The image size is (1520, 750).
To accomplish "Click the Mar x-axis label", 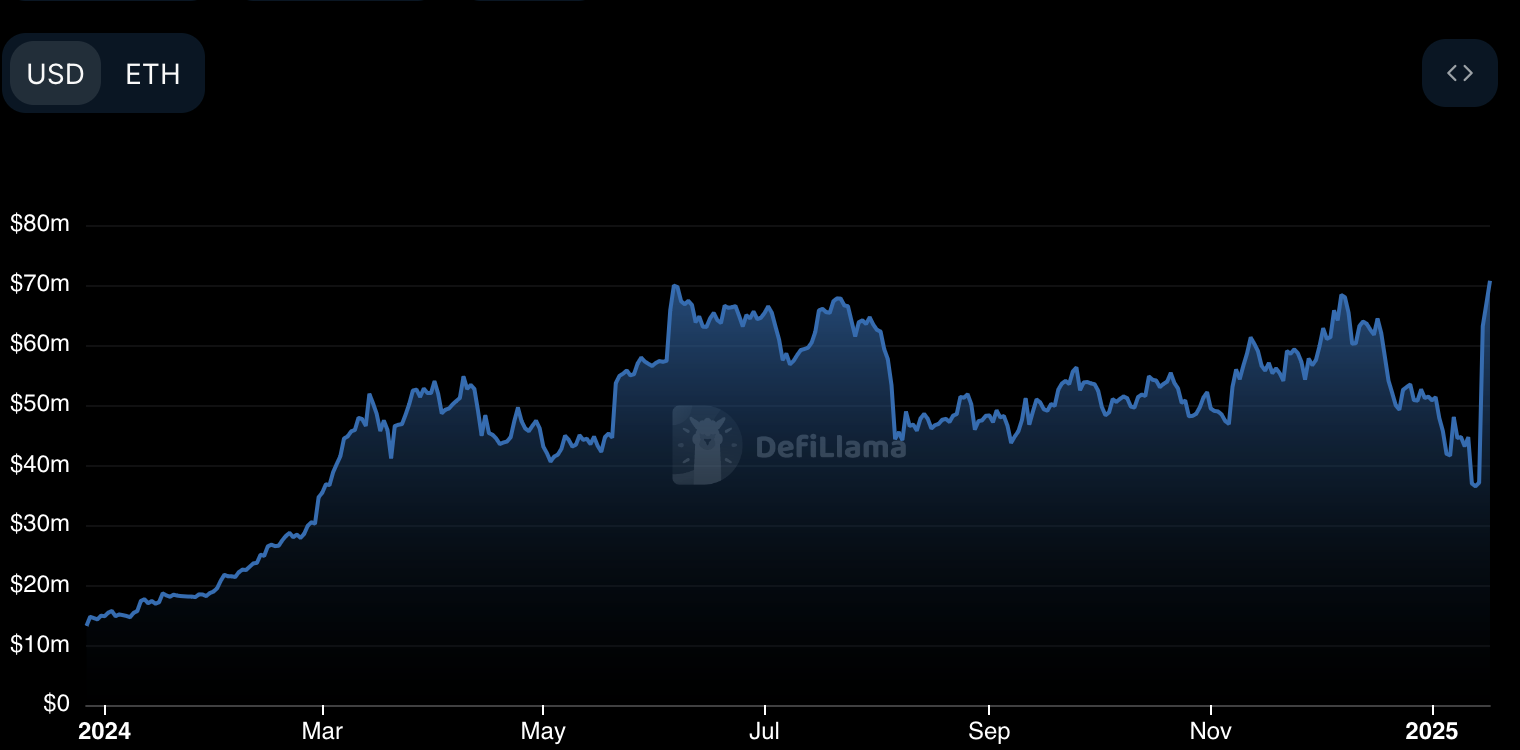I will pos(323,732).
